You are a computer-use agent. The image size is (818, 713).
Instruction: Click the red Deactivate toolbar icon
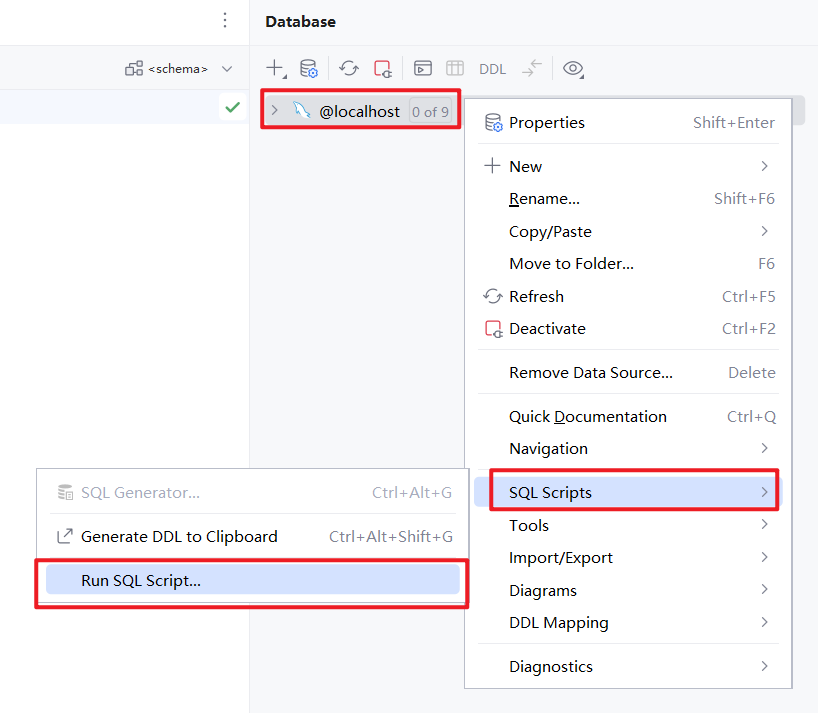point(382,68)
